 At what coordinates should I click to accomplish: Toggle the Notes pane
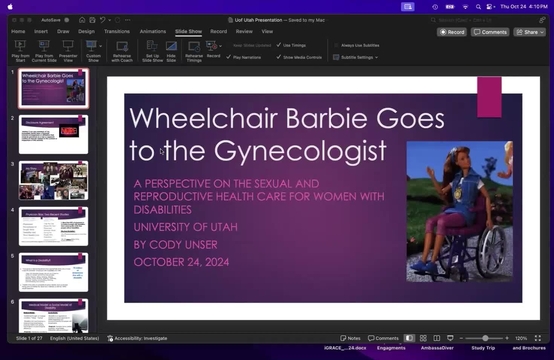[x=350, y=338]
